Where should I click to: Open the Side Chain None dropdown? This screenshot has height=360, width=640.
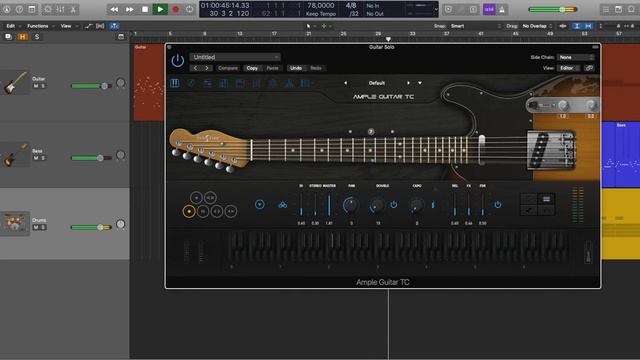pos(576,57)
